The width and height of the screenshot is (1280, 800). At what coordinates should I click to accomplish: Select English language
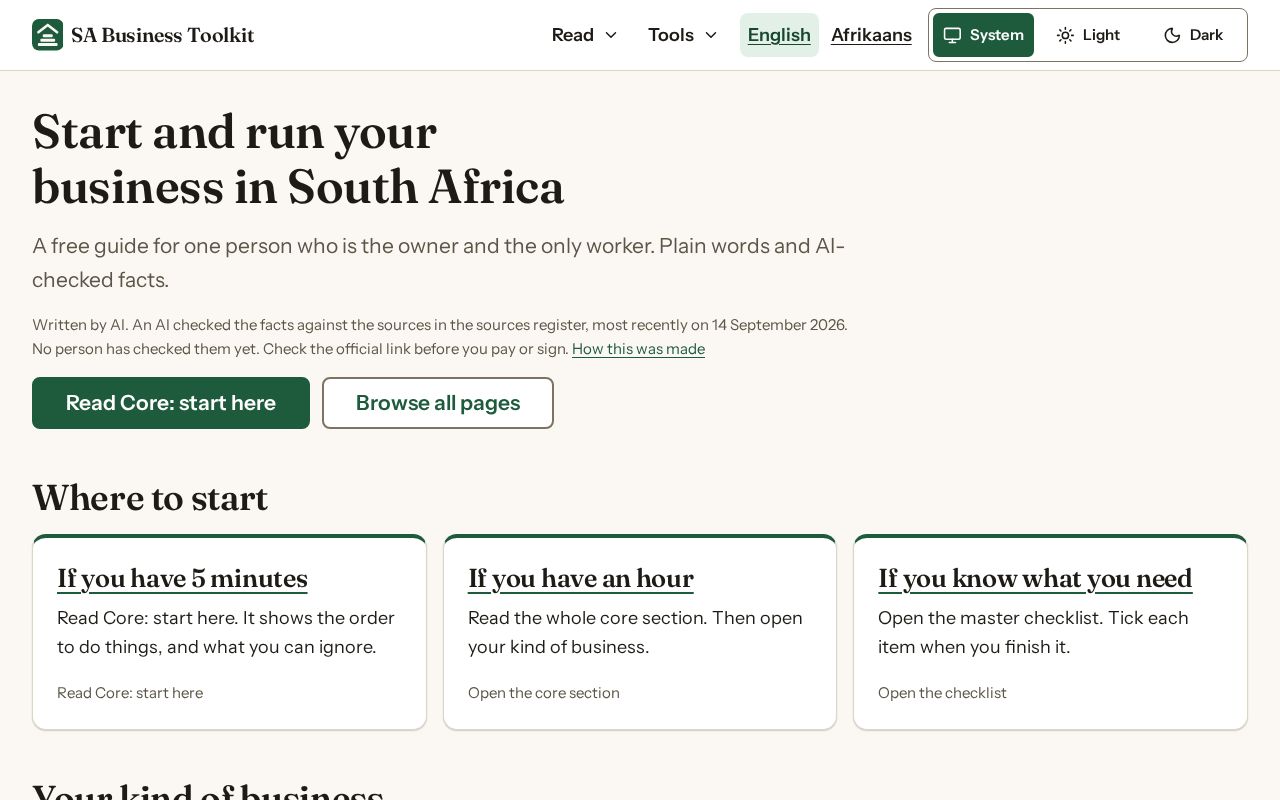pos(779,35)
